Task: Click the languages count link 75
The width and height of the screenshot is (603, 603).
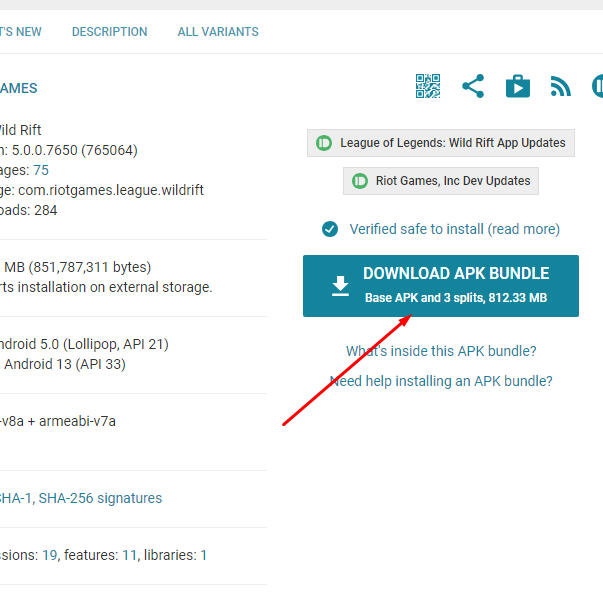Action: [41, 170]
